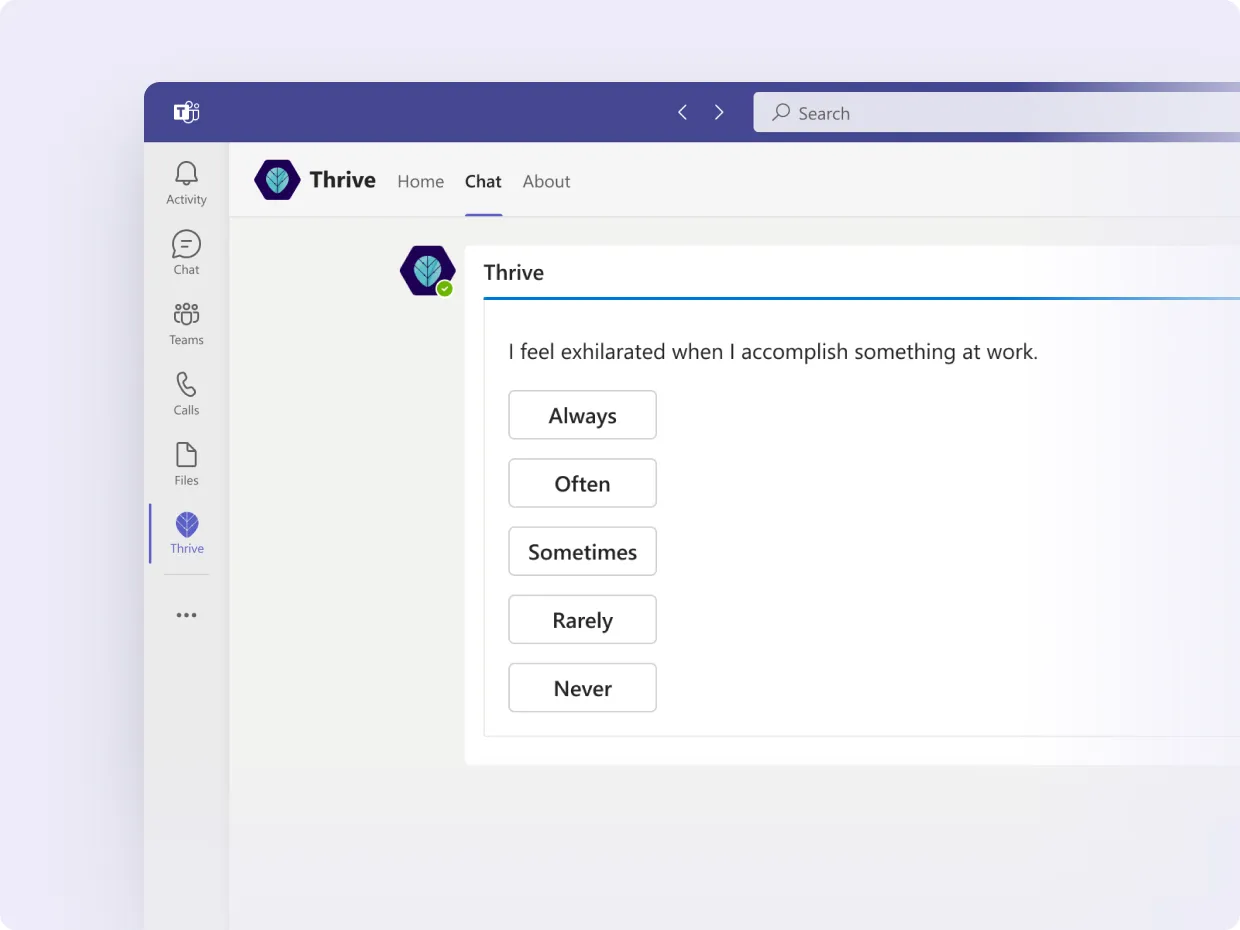Select the Thrive app in sidebar
This screenshot has height=930, width=1240.
coord(186,533)
